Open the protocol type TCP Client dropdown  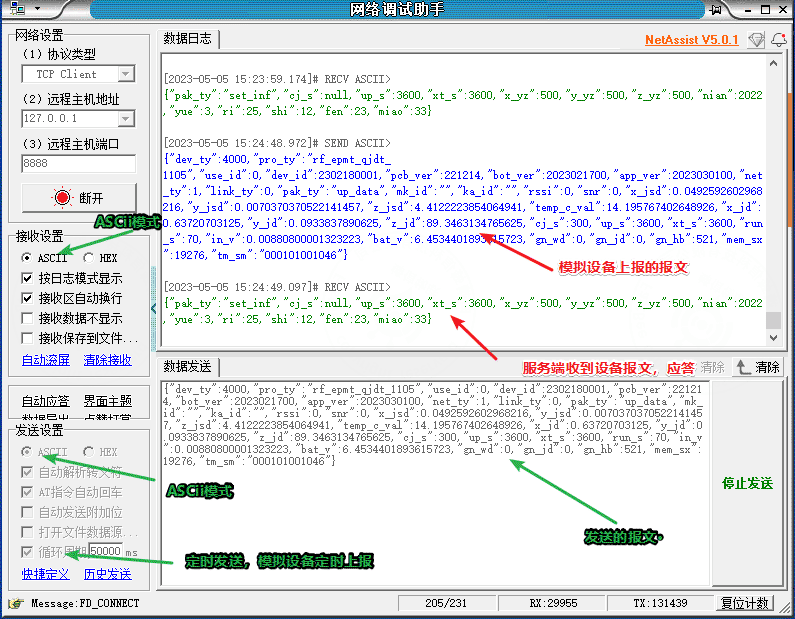coord(126,74)
